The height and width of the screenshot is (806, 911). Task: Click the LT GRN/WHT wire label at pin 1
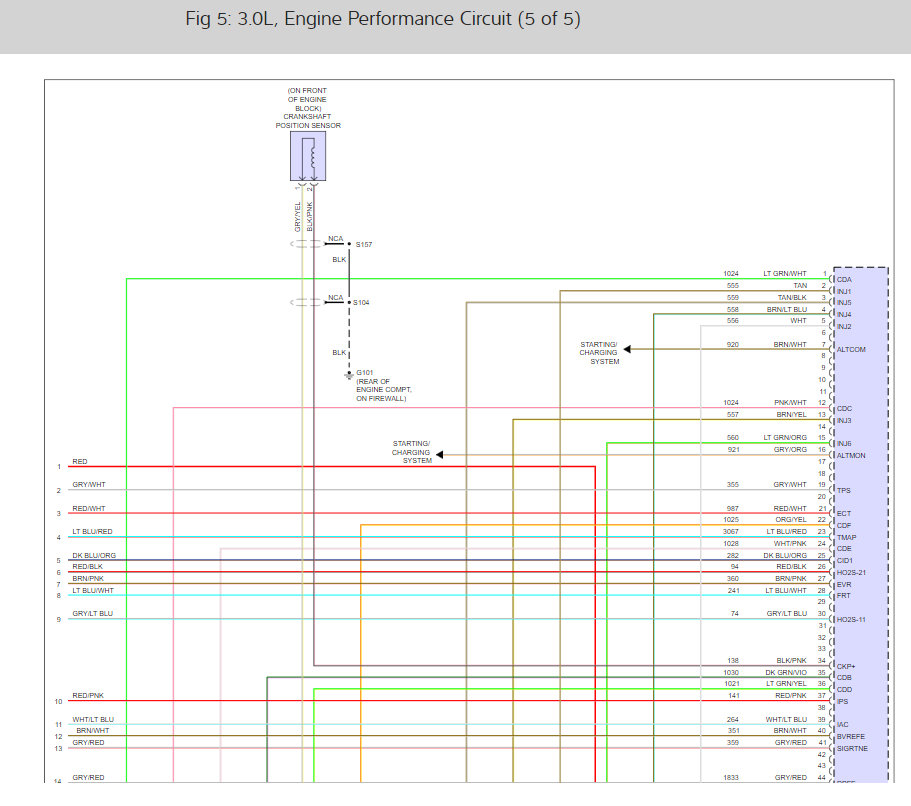point(785,273)
